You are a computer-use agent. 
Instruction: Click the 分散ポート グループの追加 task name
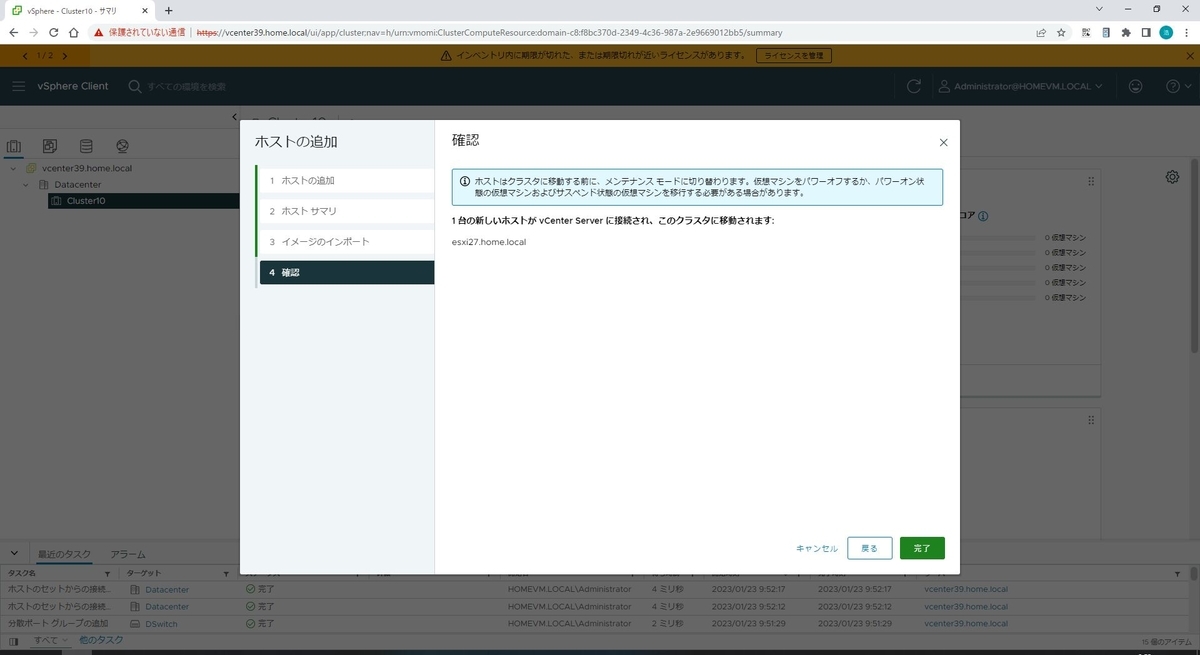tap(58, 624)
